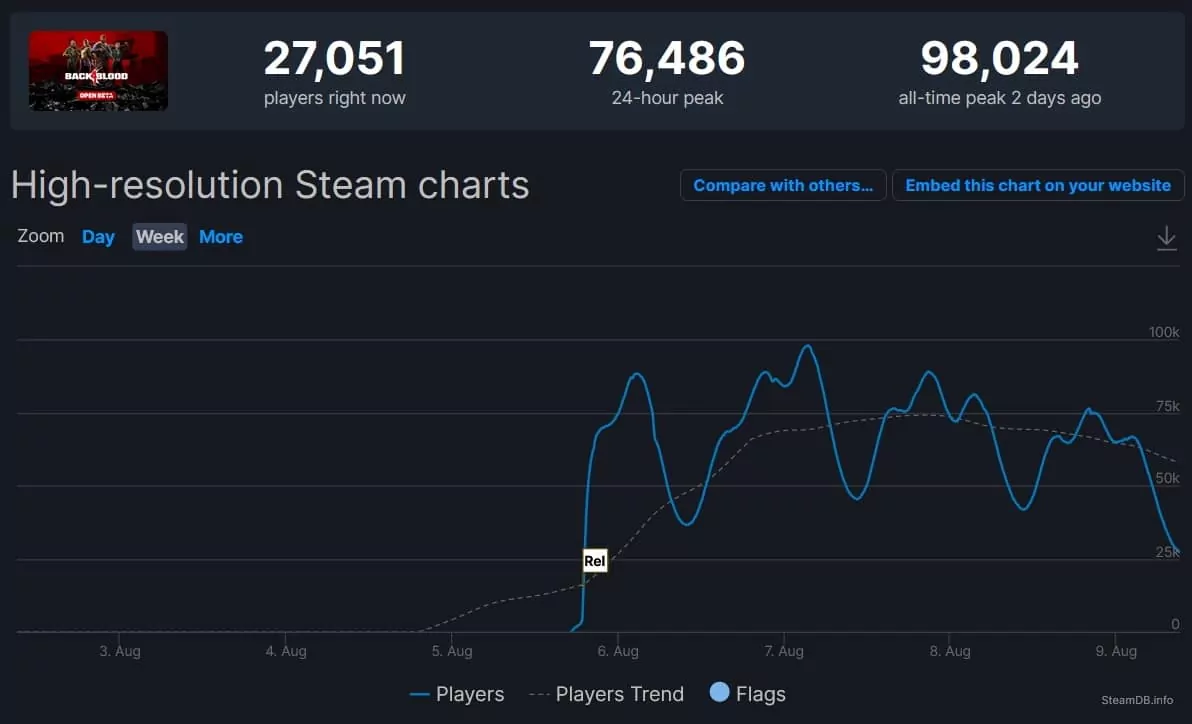Open the SteamDB.info credit link
1192x724 pixels.
1137,700
